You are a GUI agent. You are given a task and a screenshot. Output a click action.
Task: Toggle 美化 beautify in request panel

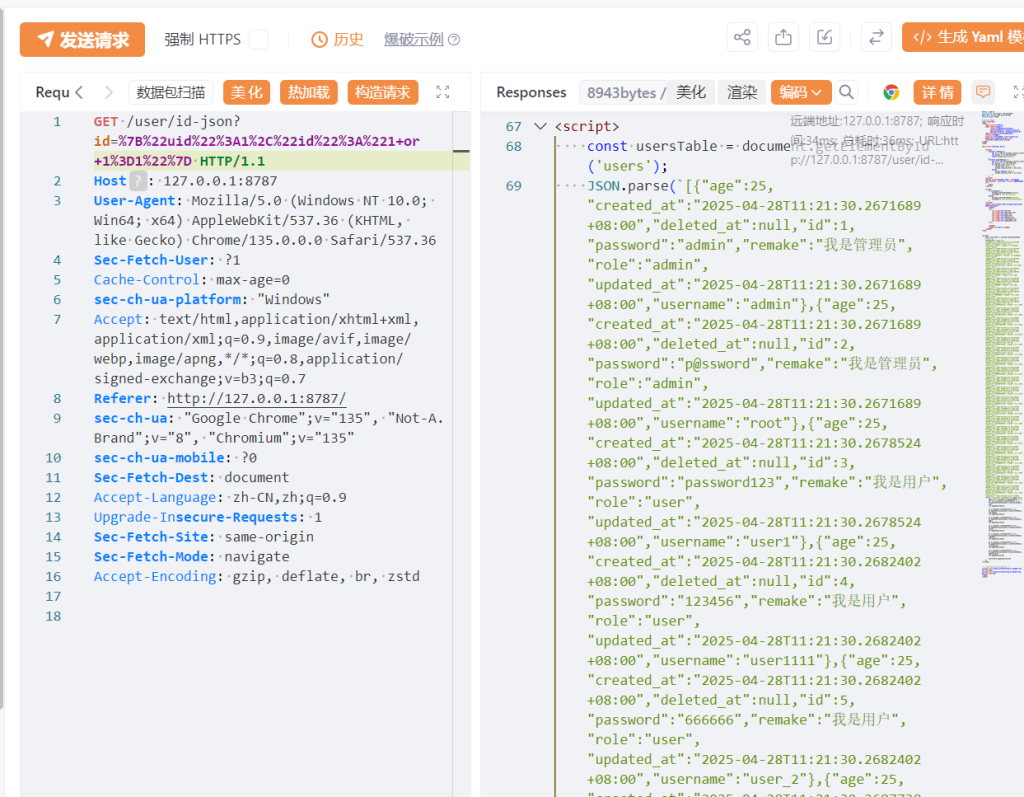point(246,92)
